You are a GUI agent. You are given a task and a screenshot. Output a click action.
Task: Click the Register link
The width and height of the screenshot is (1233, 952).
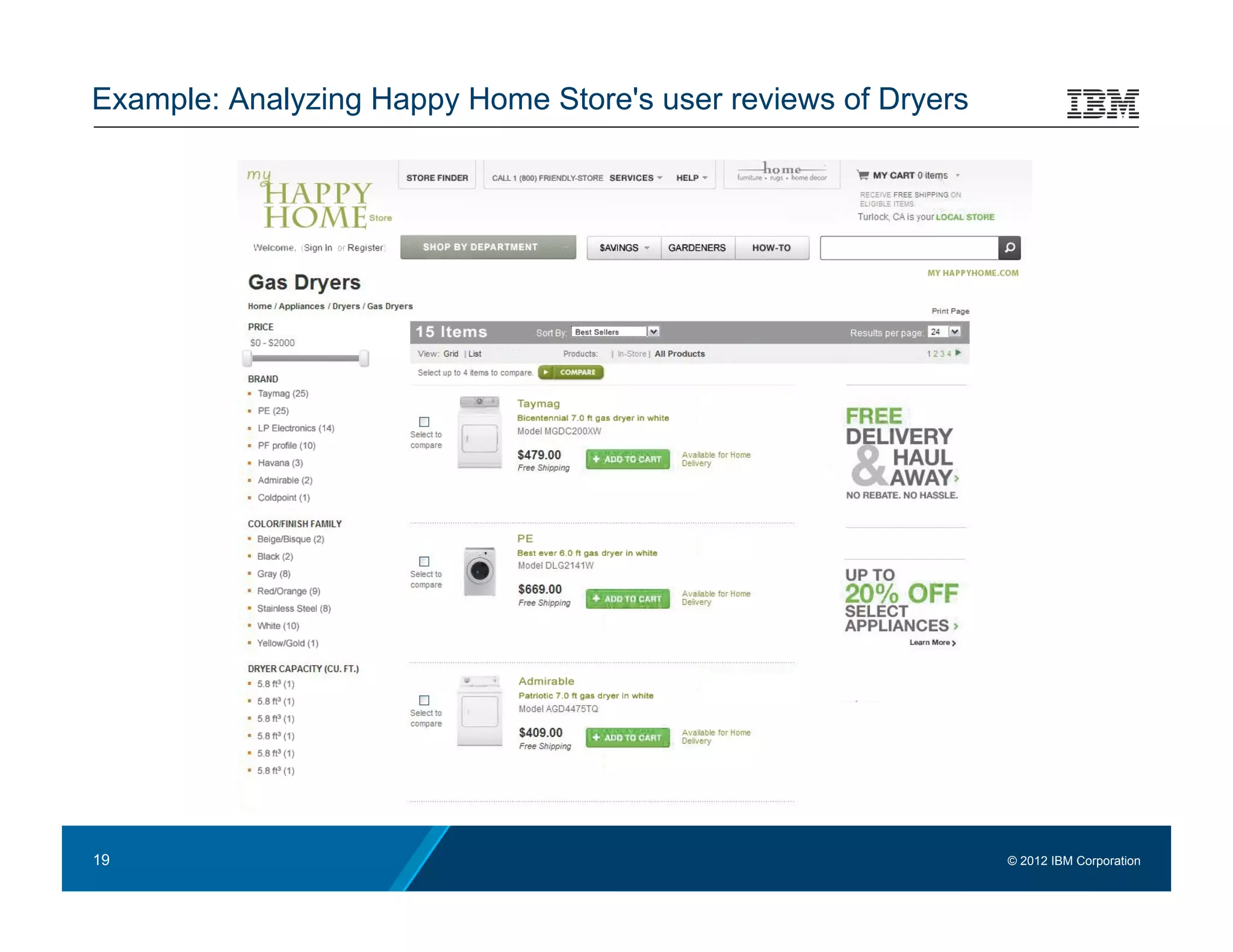click(x=365, y=247)
